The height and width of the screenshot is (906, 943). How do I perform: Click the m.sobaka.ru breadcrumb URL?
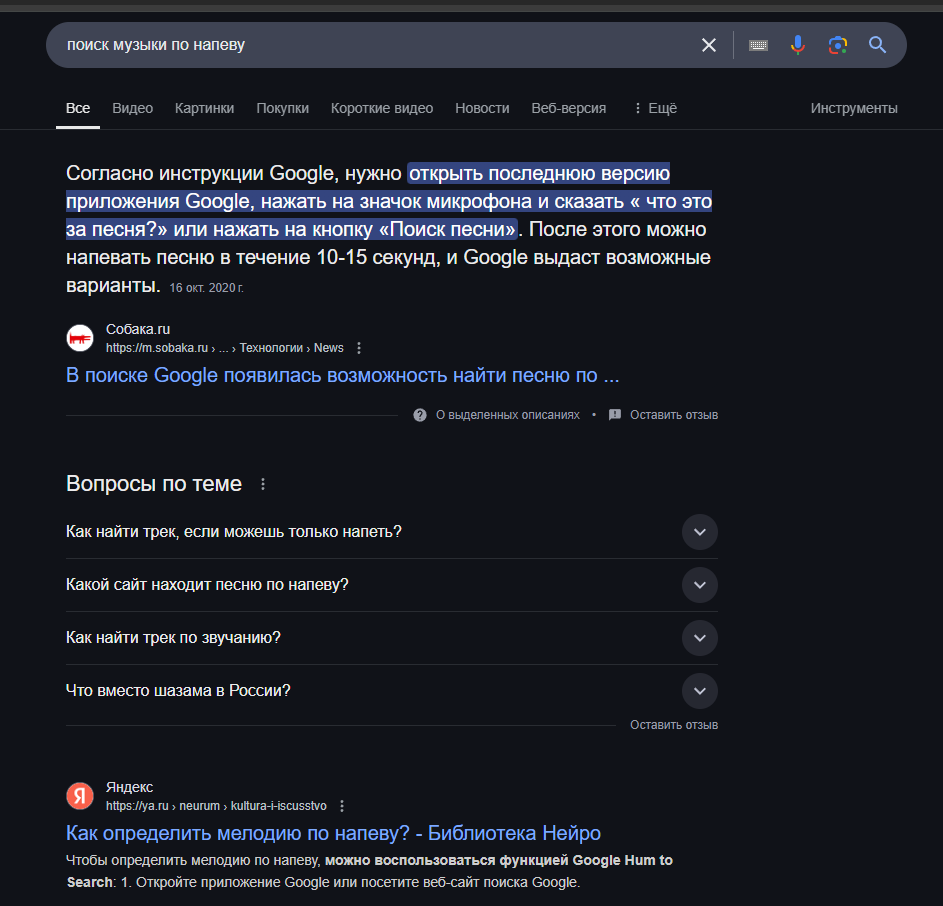(x=224, y=348)
